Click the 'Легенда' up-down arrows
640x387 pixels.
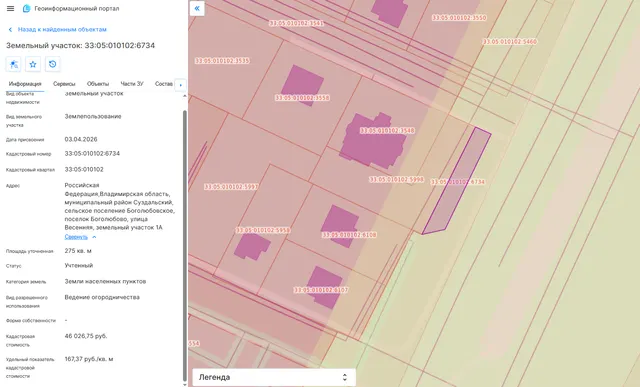point(344,377)
